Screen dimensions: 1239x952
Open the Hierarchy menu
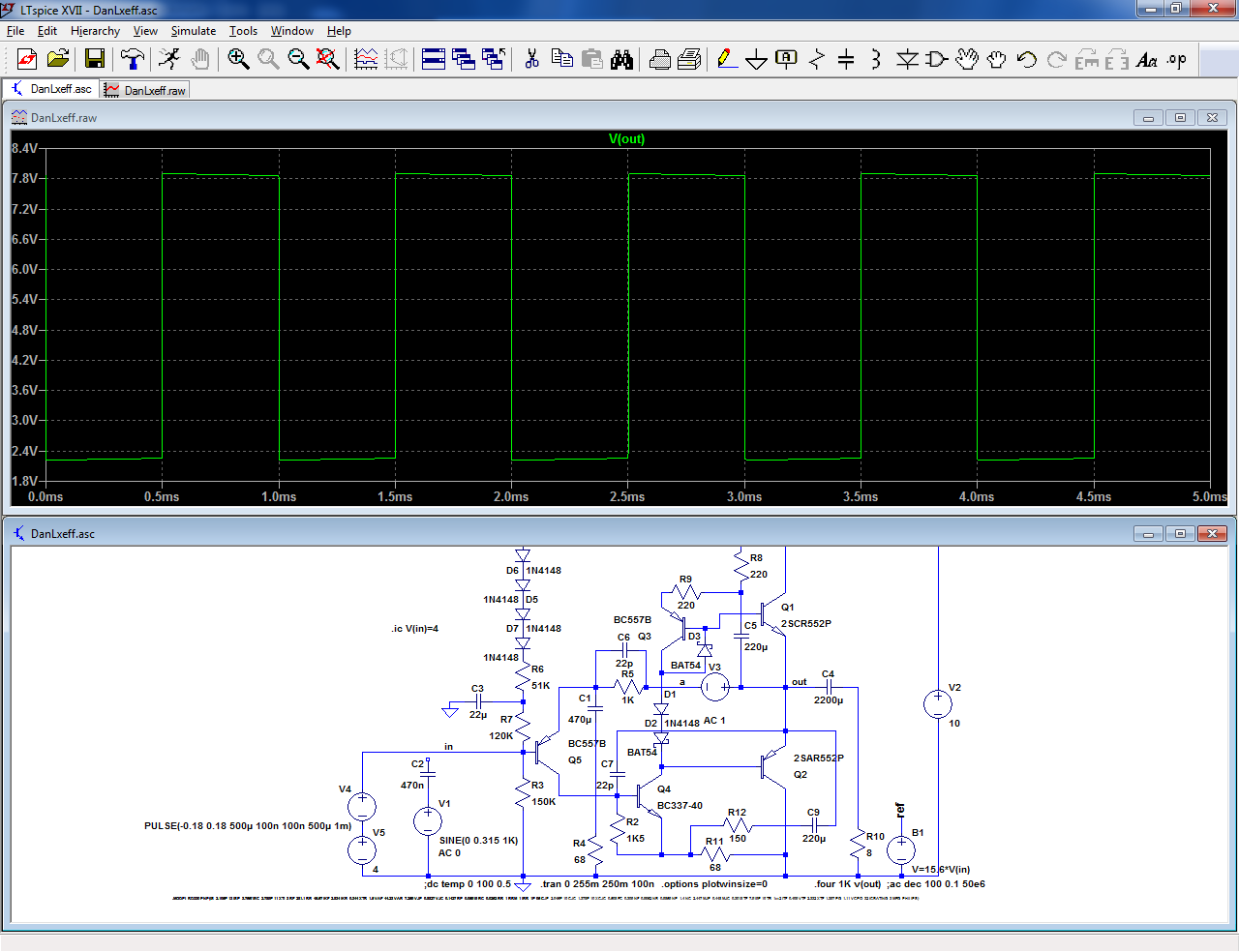pos(95,31)
